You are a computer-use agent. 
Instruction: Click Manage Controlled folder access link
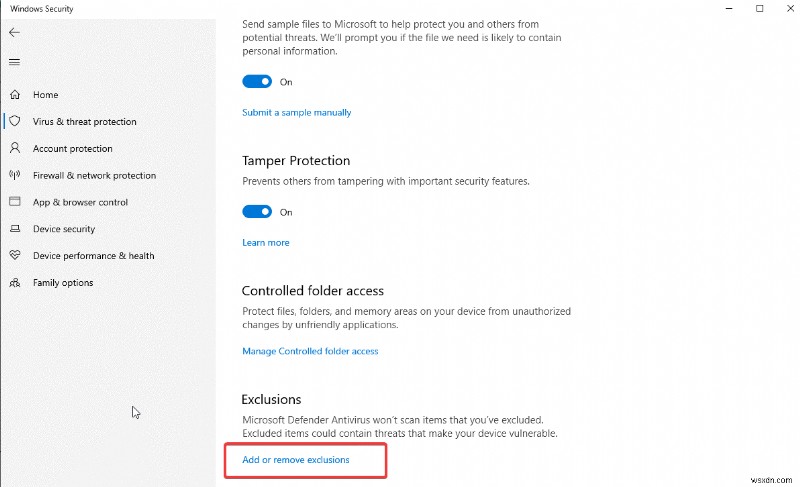[310, 351]
